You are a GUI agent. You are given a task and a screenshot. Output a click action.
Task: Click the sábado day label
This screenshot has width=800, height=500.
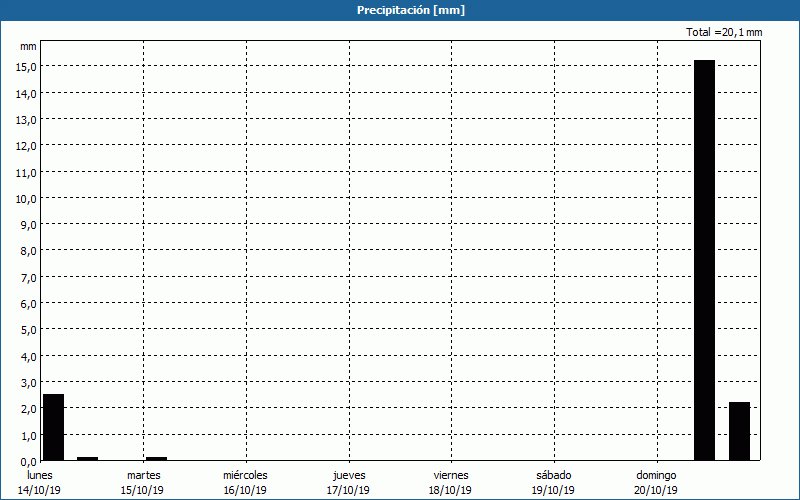[x=554, y=475]
